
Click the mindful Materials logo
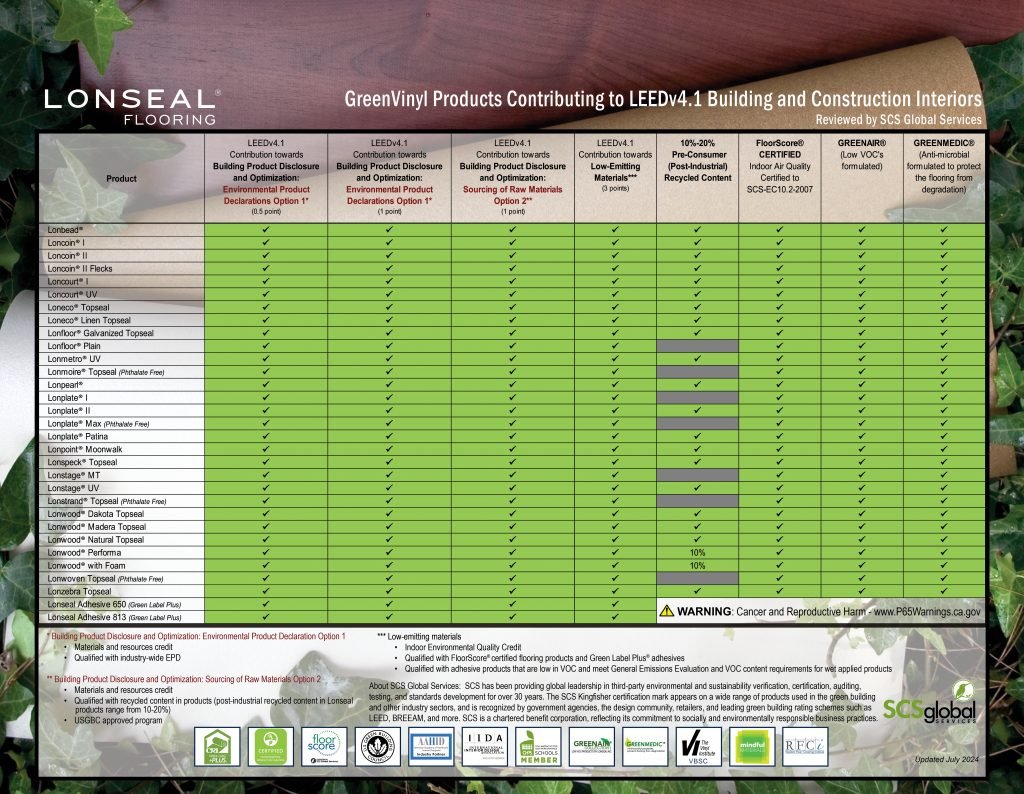click(x=752, y=746)
